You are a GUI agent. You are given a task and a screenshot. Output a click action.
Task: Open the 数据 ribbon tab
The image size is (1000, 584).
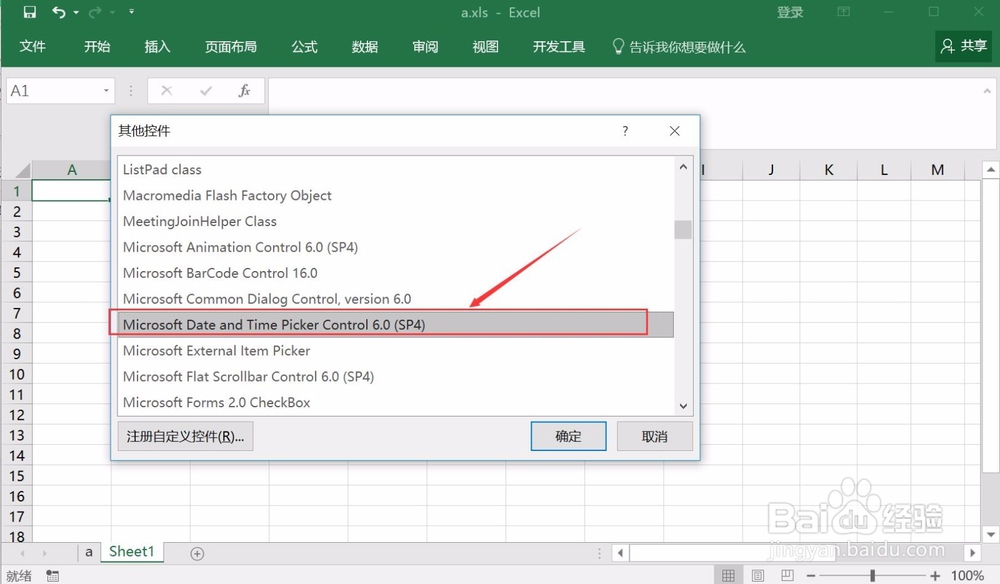365,47
